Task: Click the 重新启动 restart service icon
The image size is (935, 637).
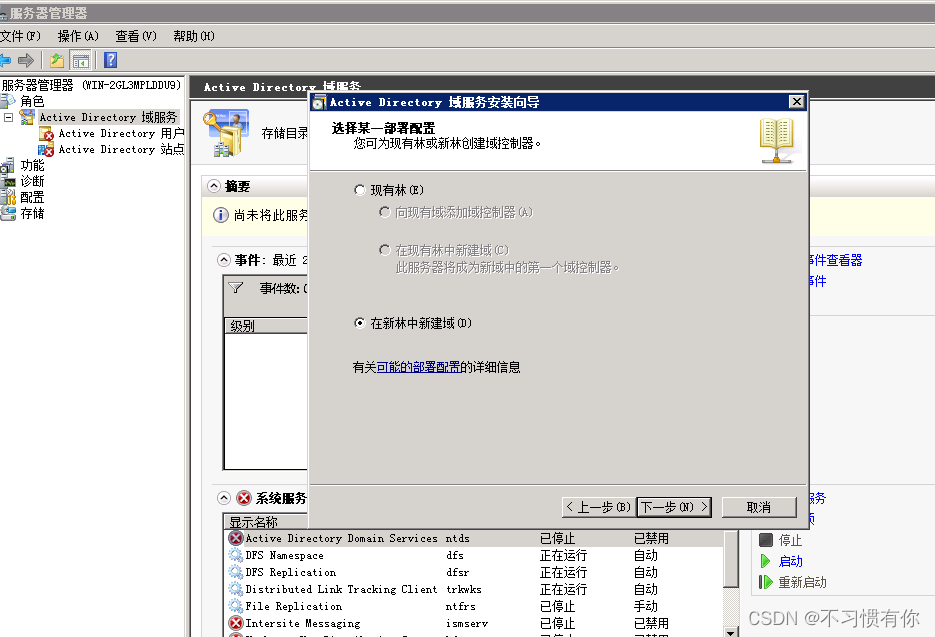Action: (x=766, y=582)
